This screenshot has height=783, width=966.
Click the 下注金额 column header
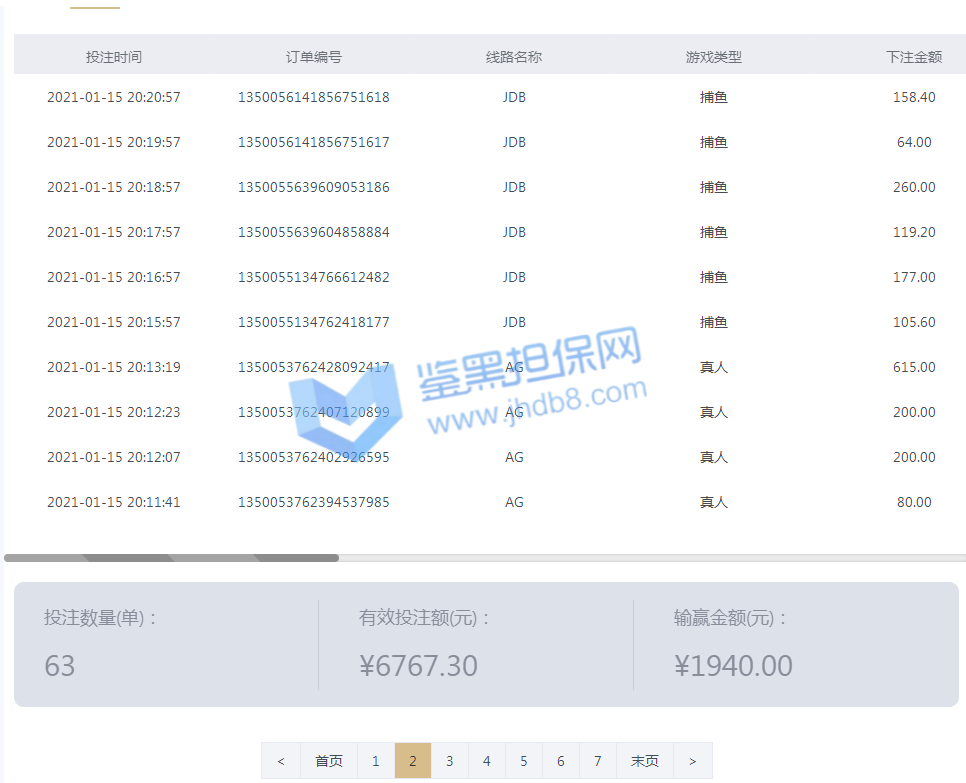click(x=914, y=57)
